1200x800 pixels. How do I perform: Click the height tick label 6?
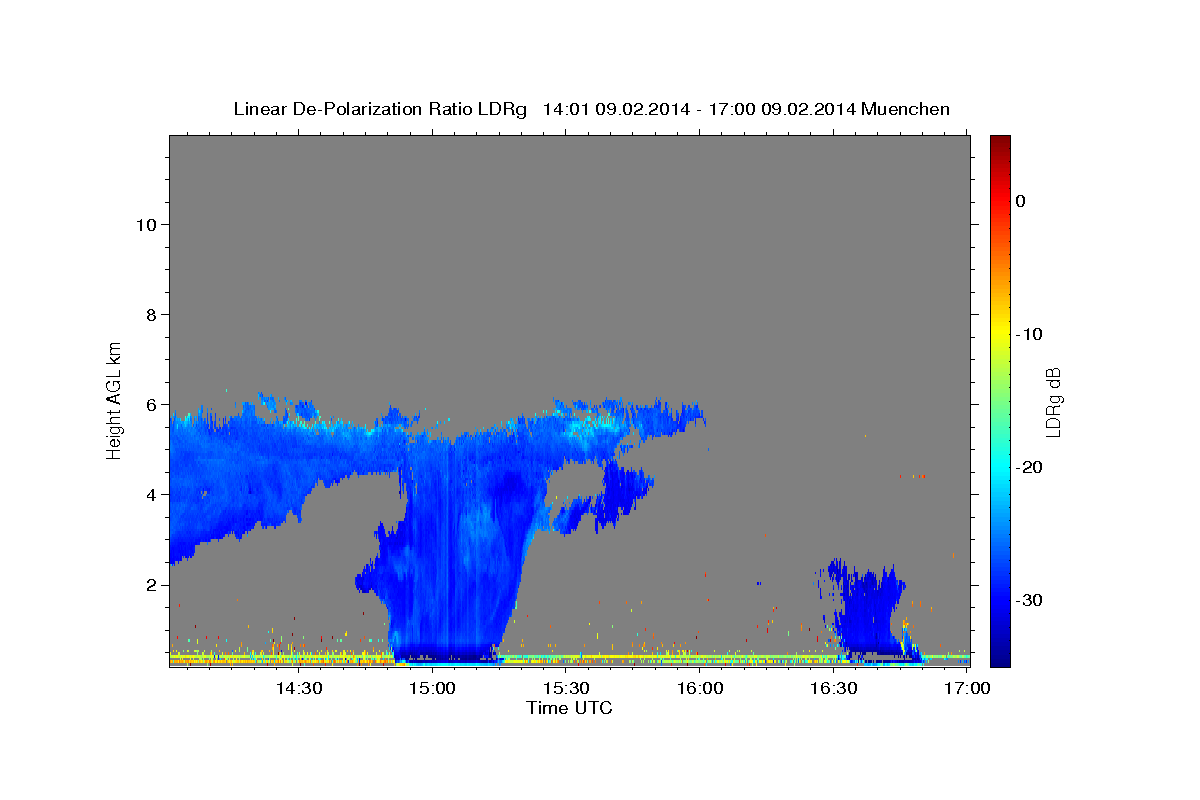tap(150, 404)
